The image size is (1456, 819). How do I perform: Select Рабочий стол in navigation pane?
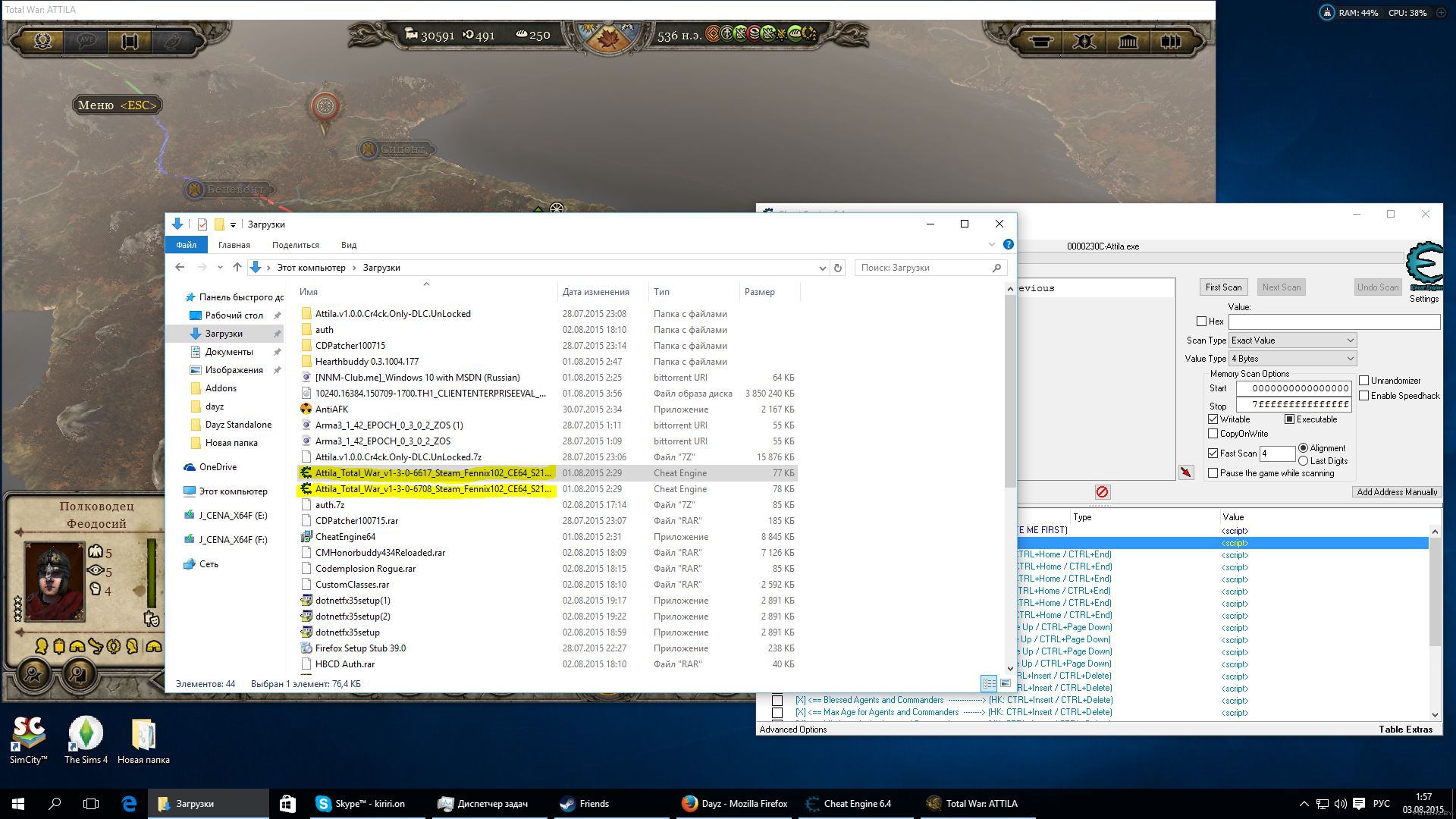click(x=234, y=315)
